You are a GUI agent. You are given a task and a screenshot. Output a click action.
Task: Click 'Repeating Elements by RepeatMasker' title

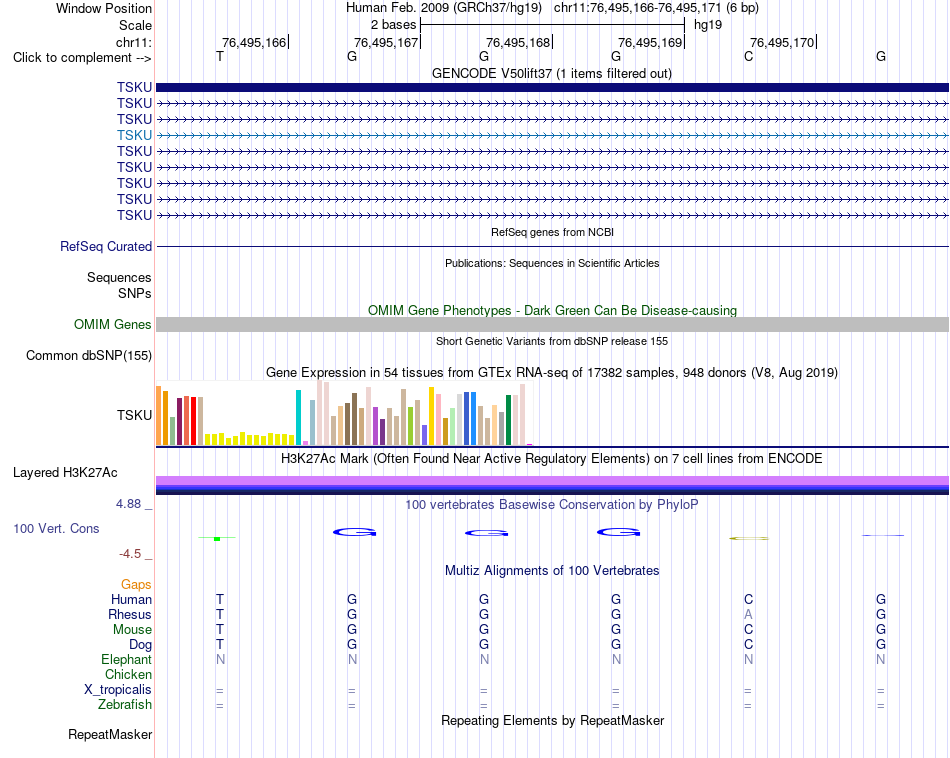[x=552, y=720]
